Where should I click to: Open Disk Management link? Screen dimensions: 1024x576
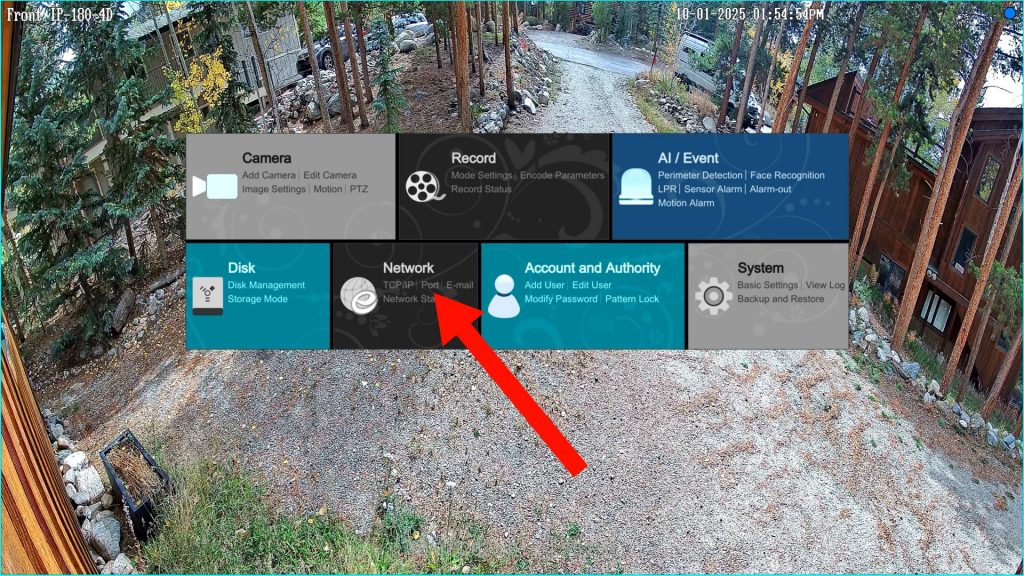tap(266, 285)
